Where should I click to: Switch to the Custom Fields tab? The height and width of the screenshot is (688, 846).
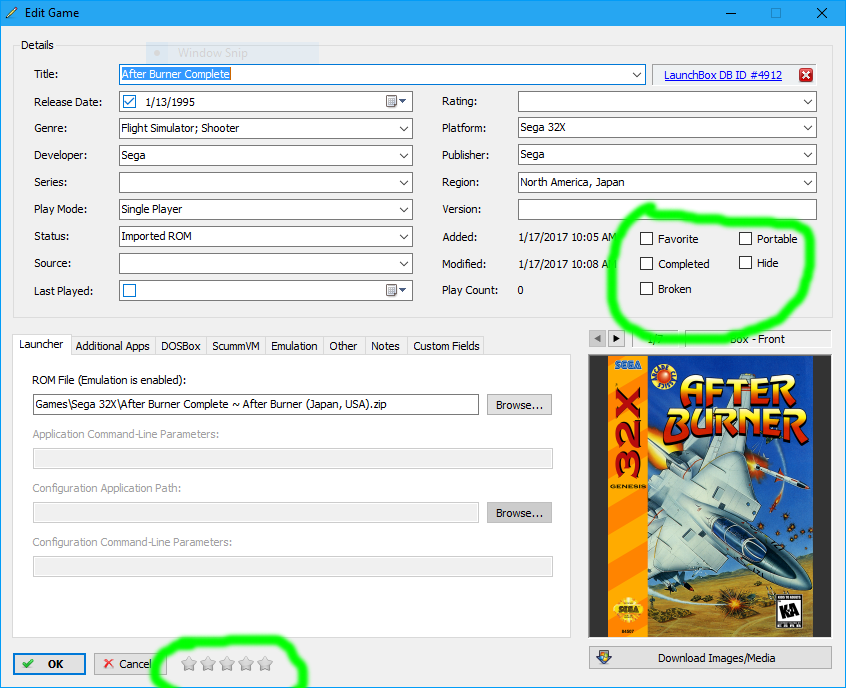click(x=446, y=346)
